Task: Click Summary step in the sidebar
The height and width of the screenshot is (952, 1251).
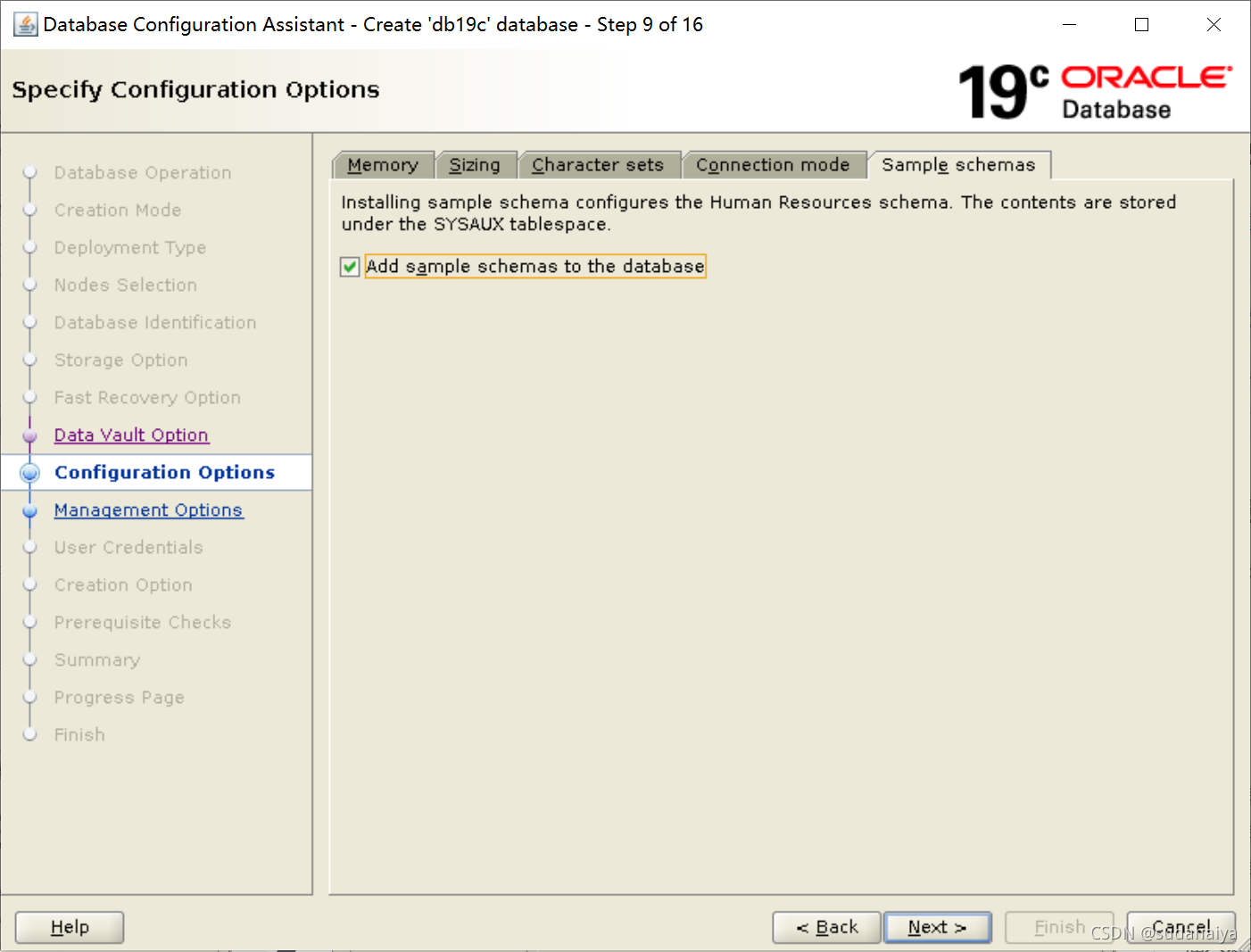Action: pos(97,659)
